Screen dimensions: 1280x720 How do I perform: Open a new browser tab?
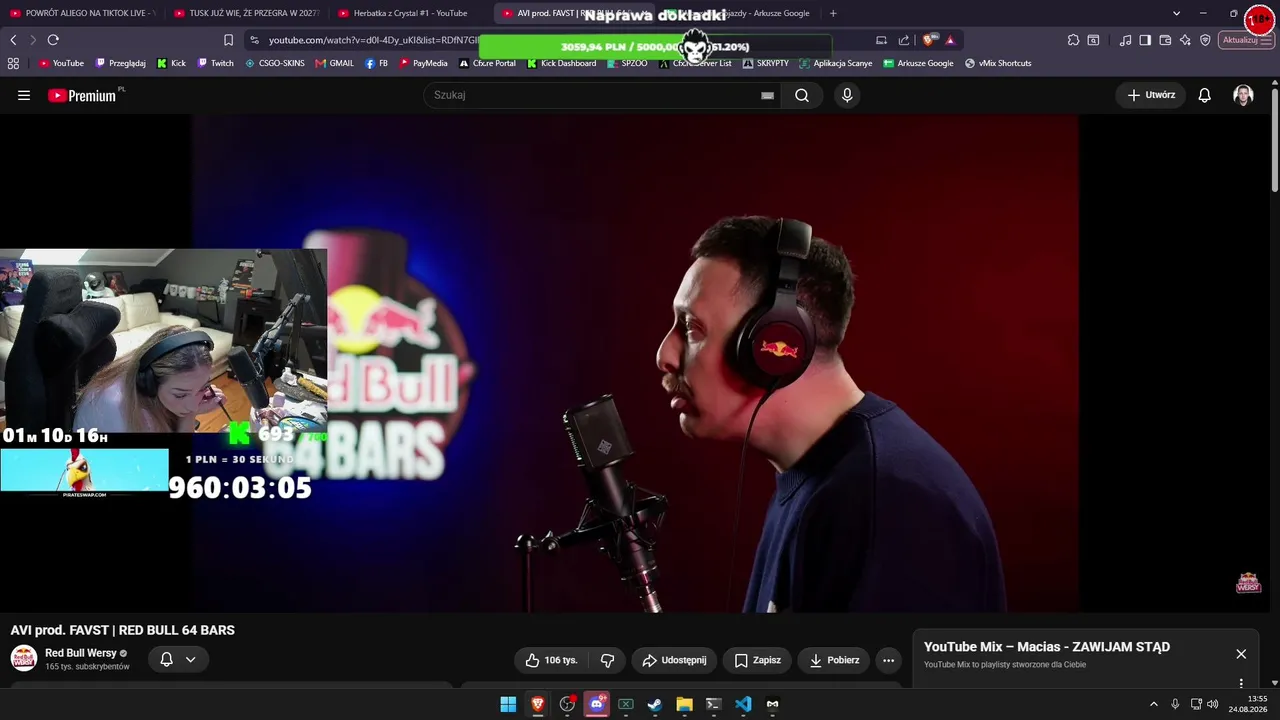coord(833,13)
